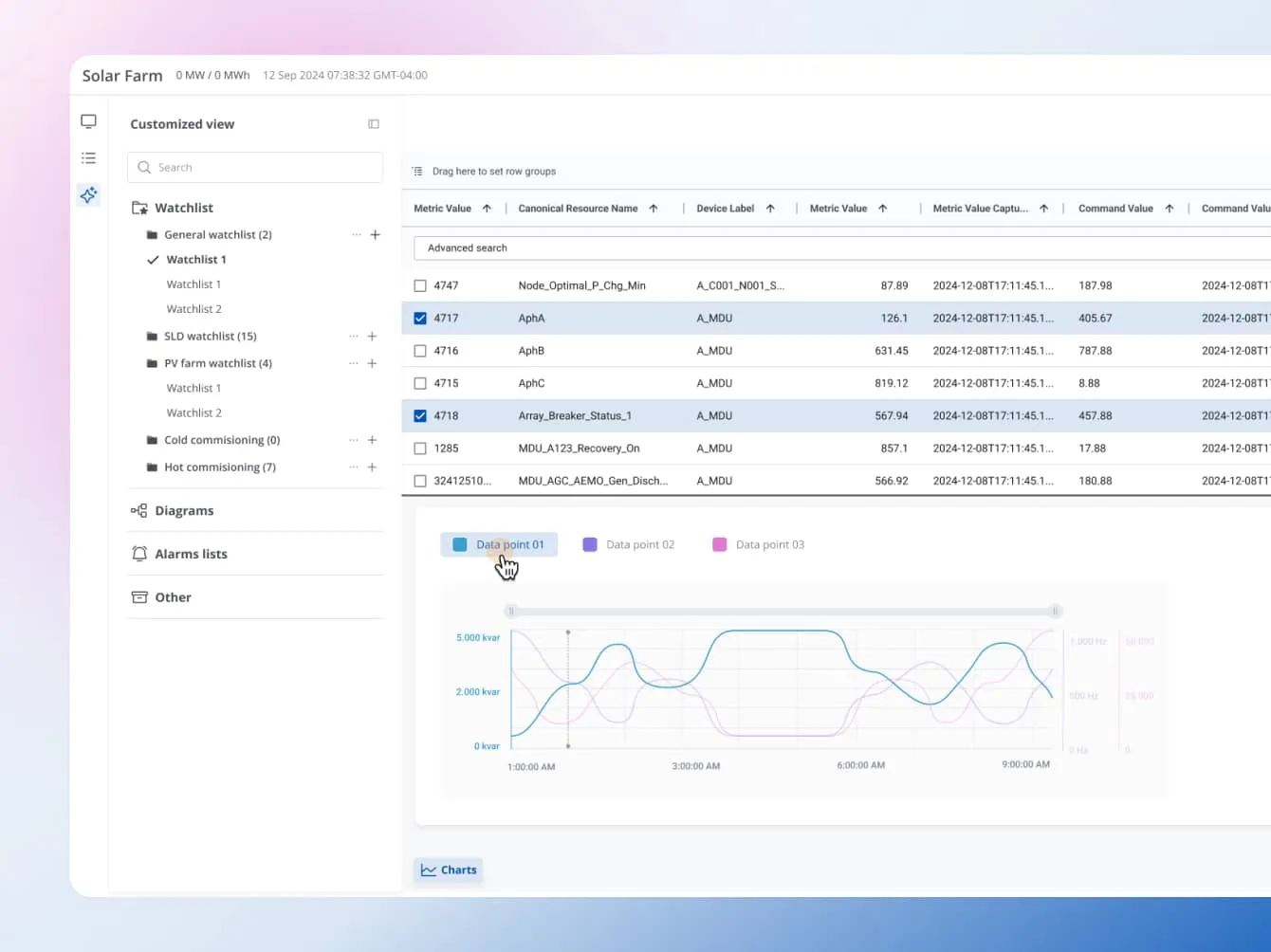Focus the Advanced search field
This screenshot has height=952, width=1271.
(842, 247)
